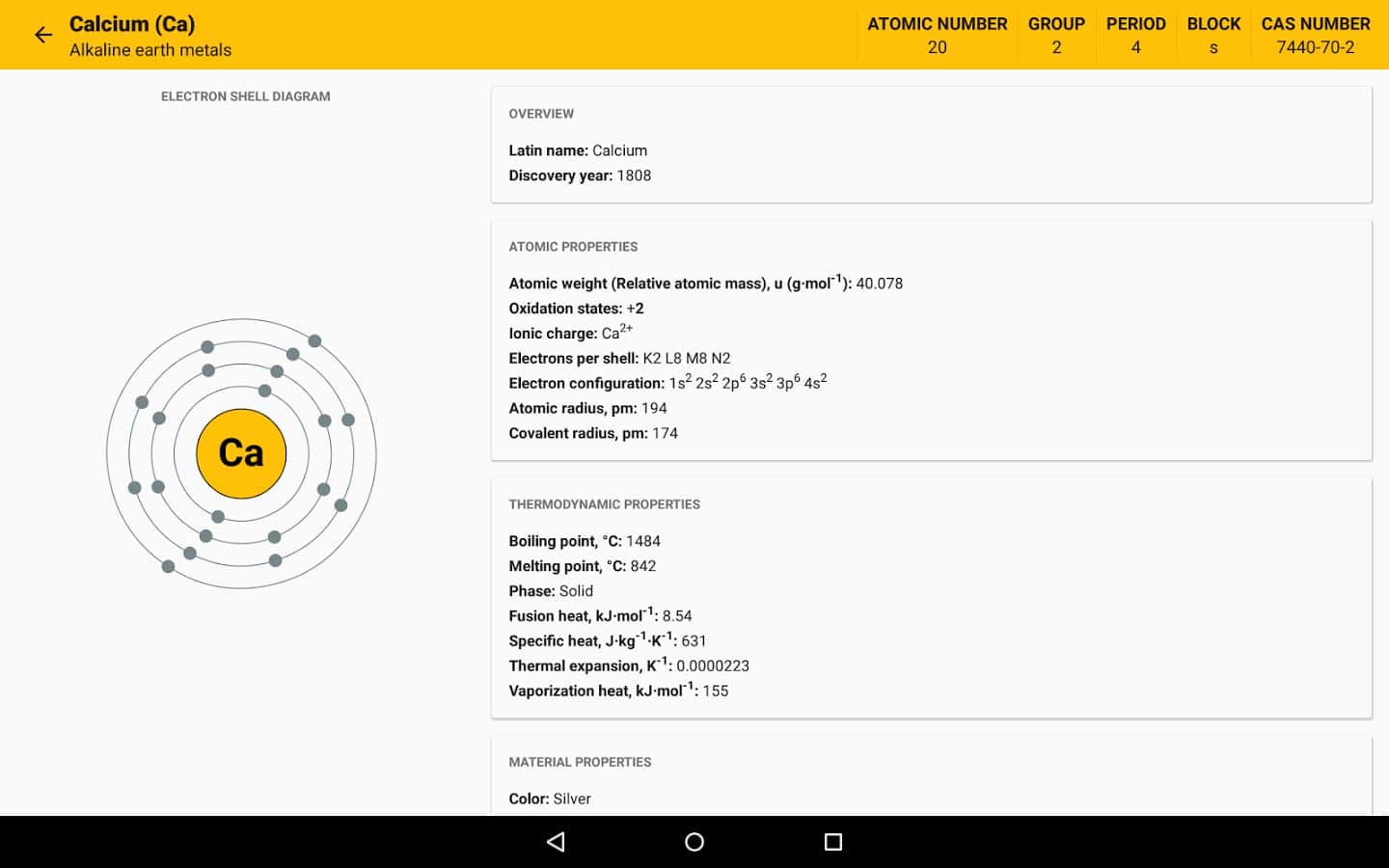Tap the back arrow beside Calcium title
1389x868 pixels.
[43, 36]
